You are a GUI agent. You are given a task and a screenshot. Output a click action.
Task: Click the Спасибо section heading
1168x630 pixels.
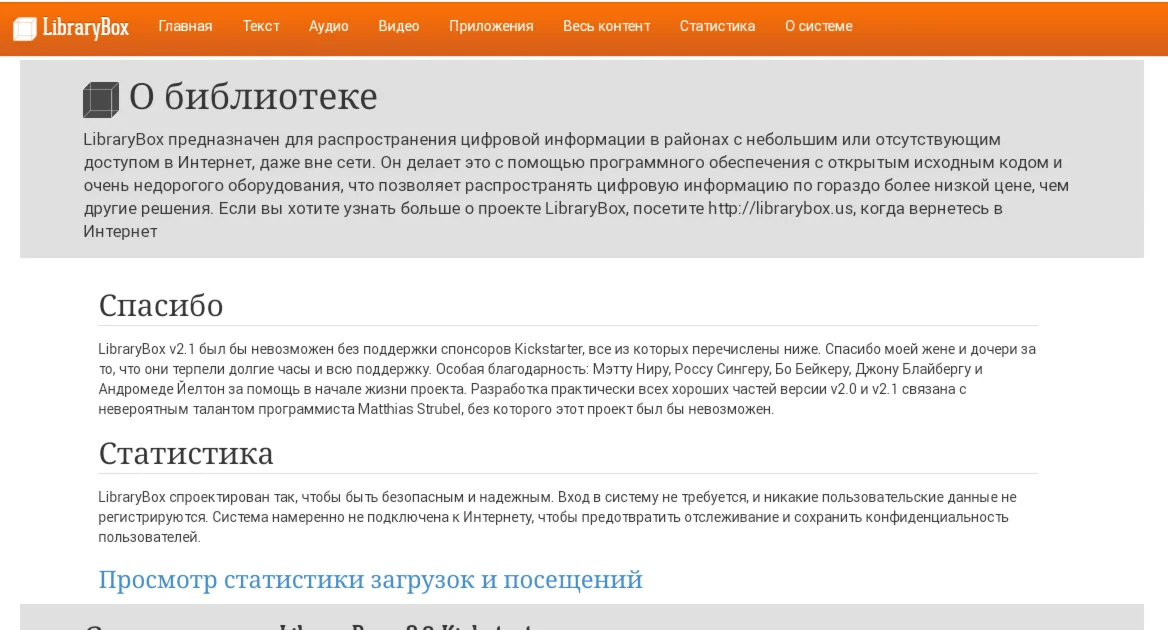click(x=161, y=305)
